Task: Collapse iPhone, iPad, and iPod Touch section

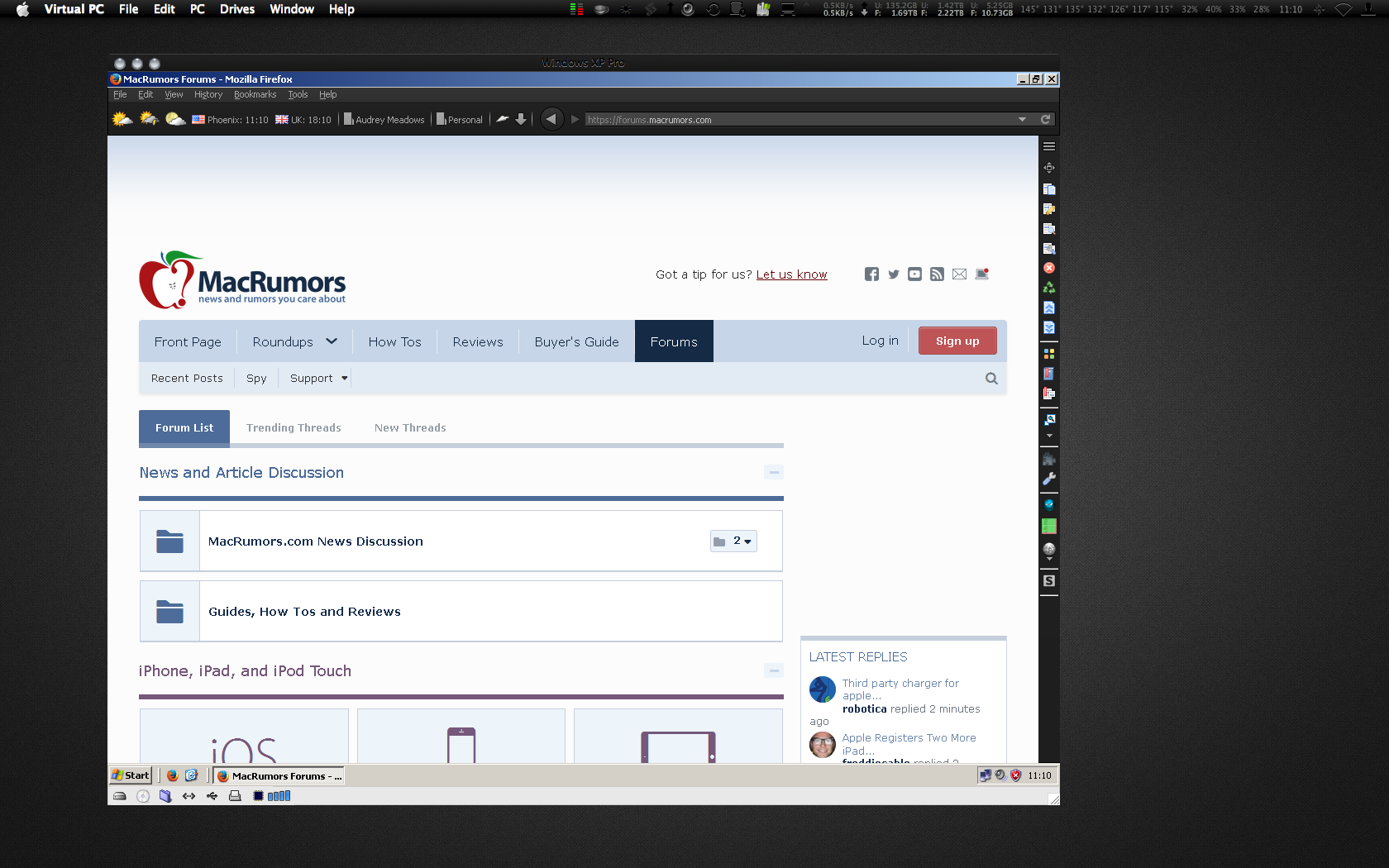Action: pyautogui.click(x=774, y=670)
